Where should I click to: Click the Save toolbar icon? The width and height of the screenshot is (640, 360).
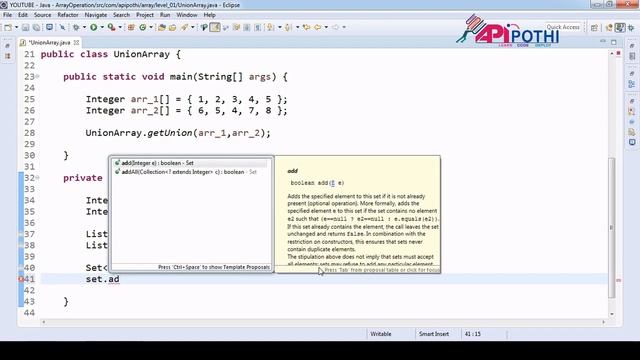click(x=25, y=27)
